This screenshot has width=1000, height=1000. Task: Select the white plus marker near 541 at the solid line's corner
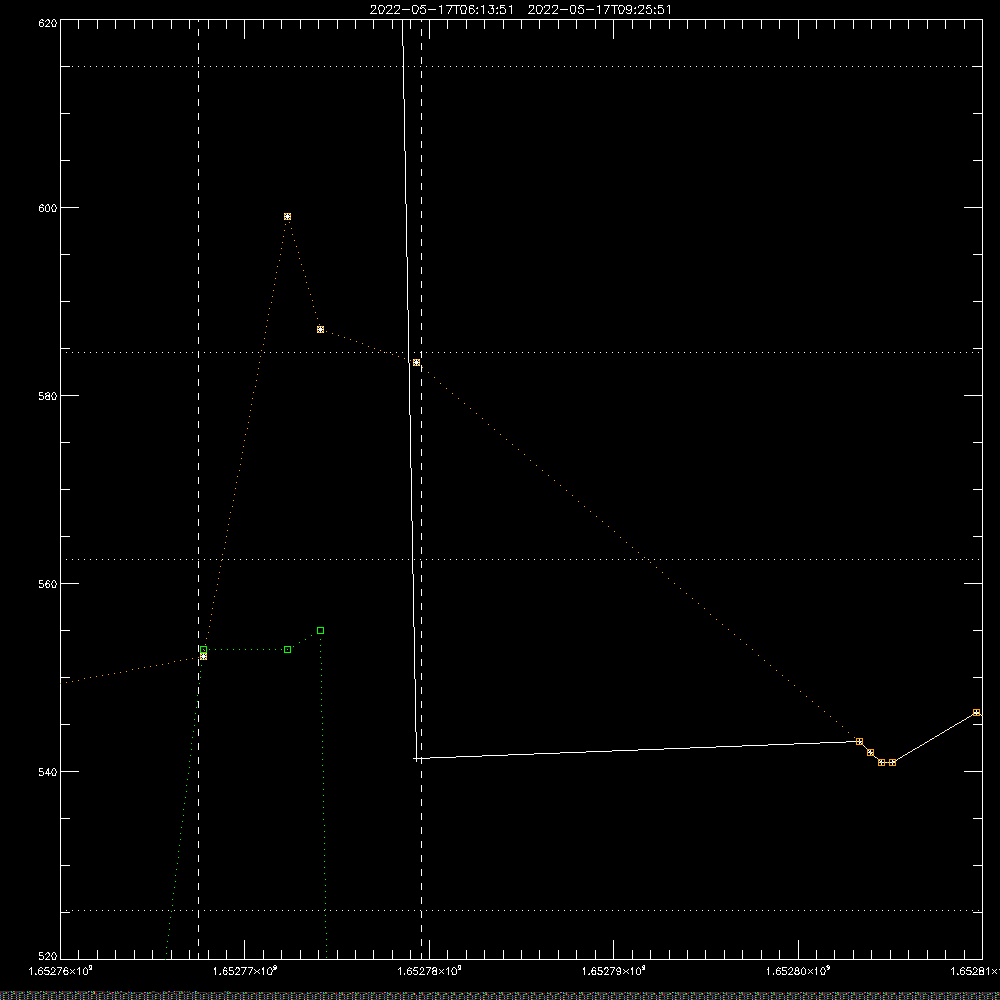(416, 759)
